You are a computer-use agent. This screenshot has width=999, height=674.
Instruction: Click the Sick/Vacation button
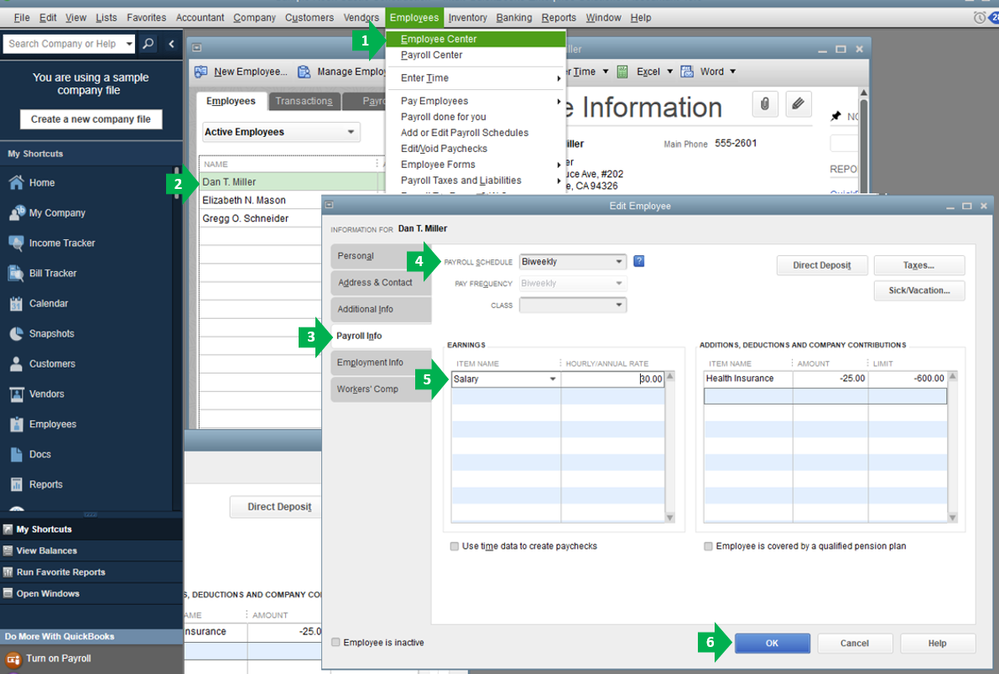point(919,290)
